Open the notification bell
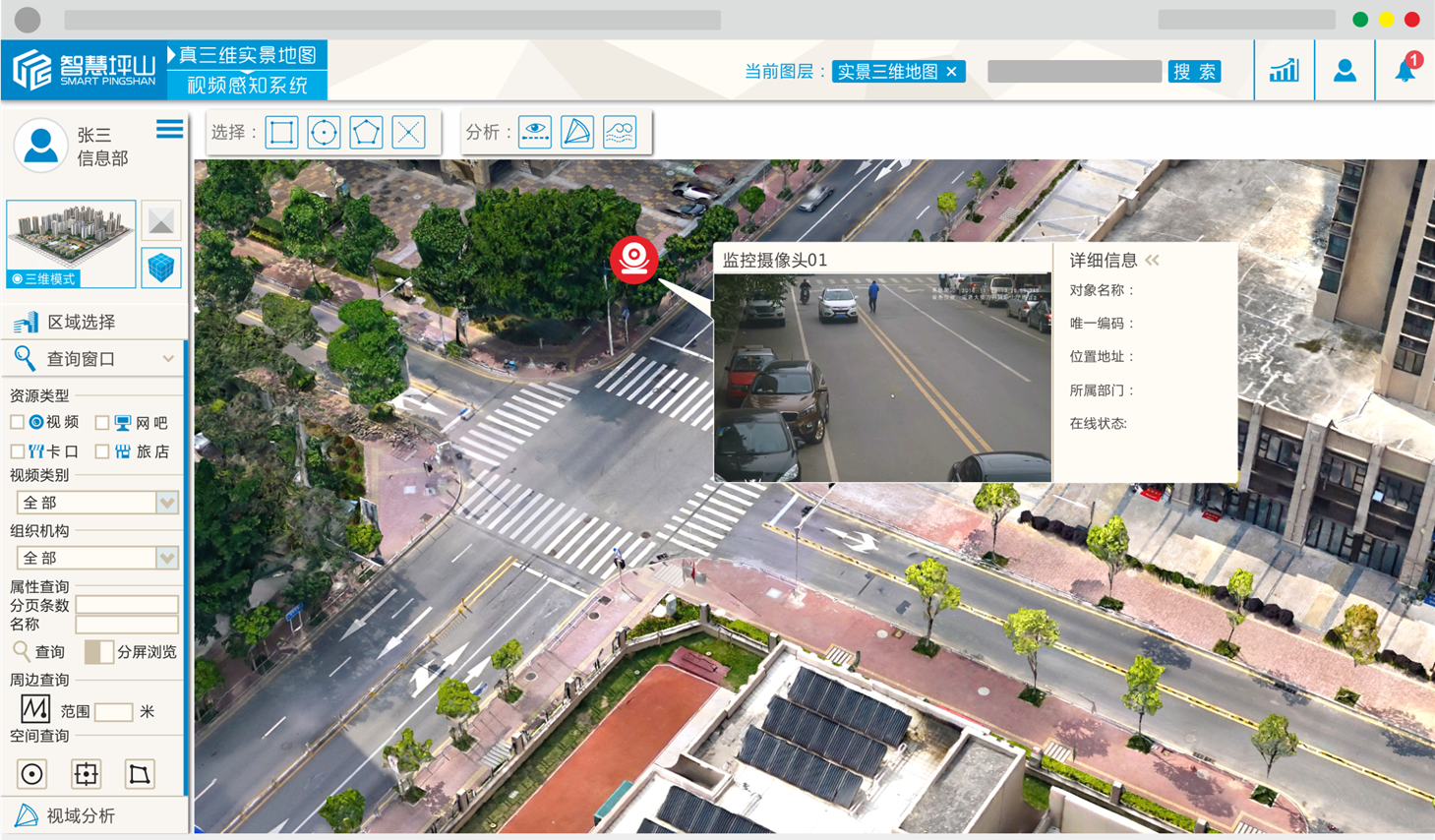The image size is (1435, 840). (1405, 69)
